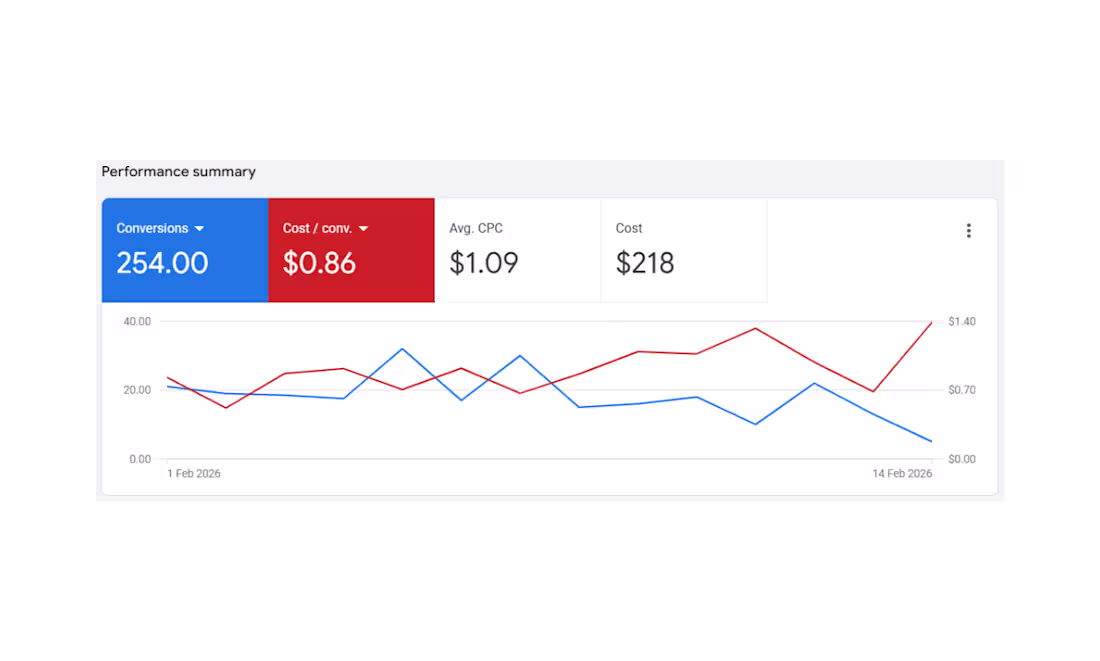Click the red line's final rising endpoint
1100x661 pixels.
click(x=931, y=323)
